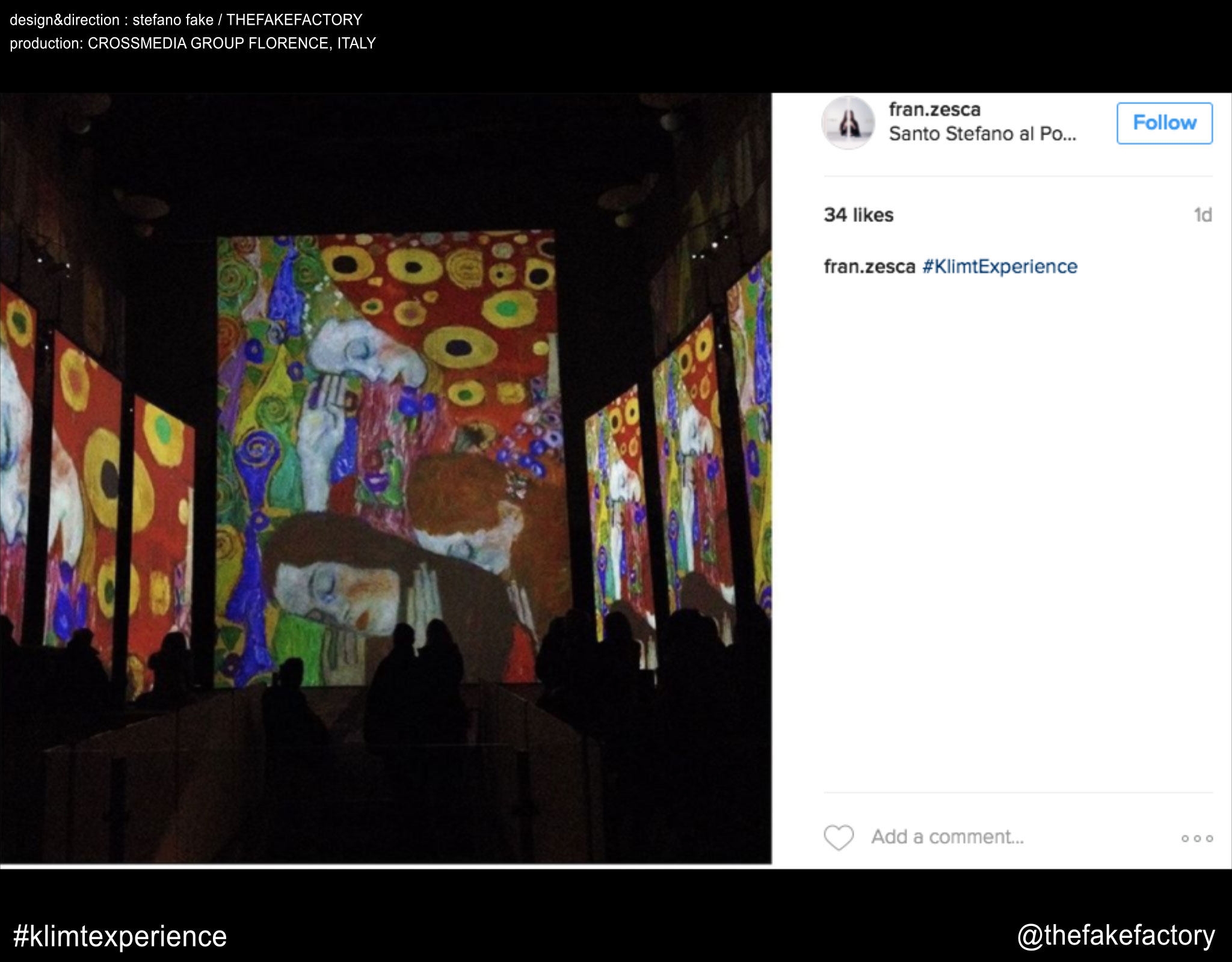
Task: Click the 1d post timestamp
Action: [1202, 215]
